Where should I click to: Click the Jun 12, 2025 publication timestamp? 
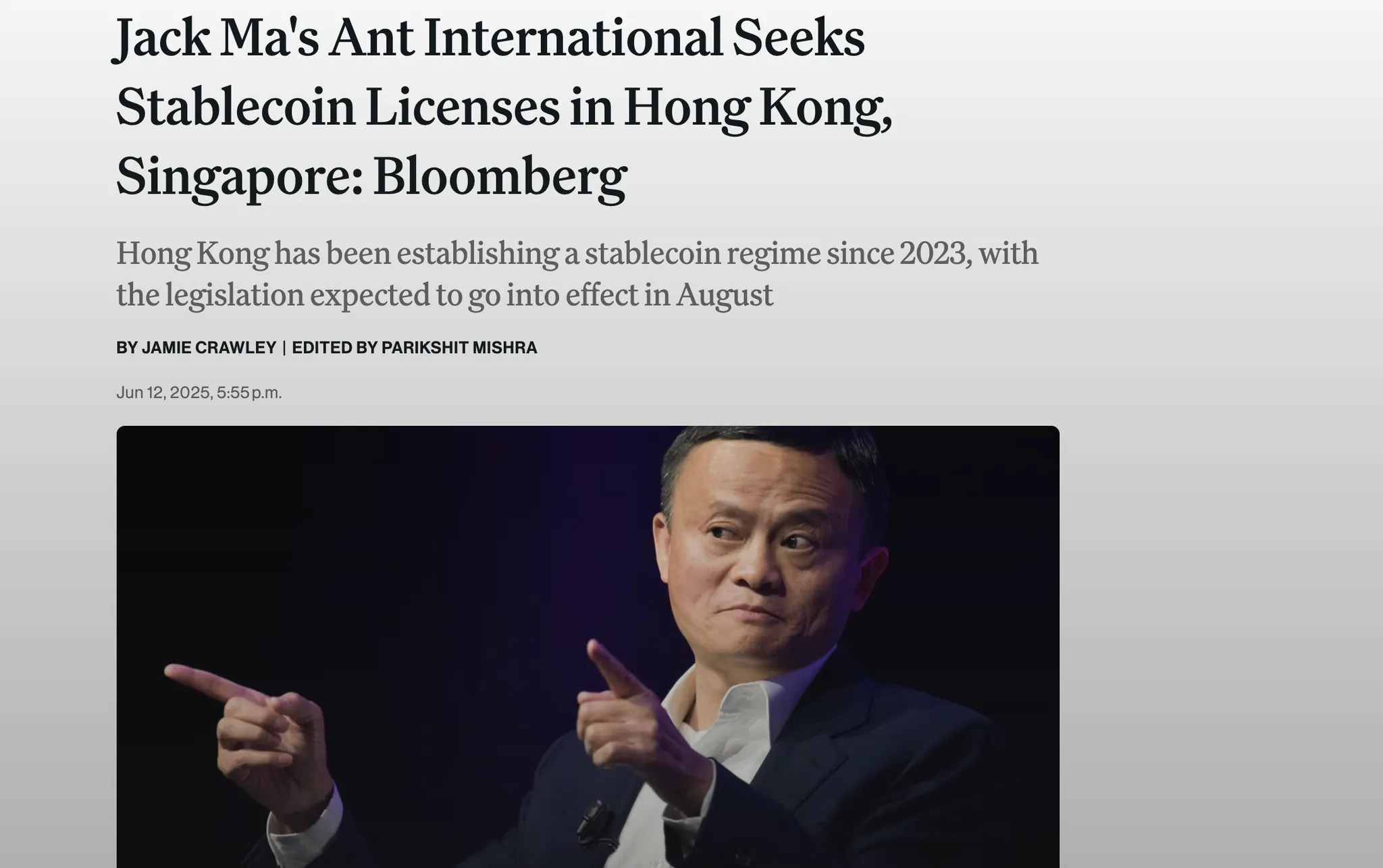pos(199,393)
